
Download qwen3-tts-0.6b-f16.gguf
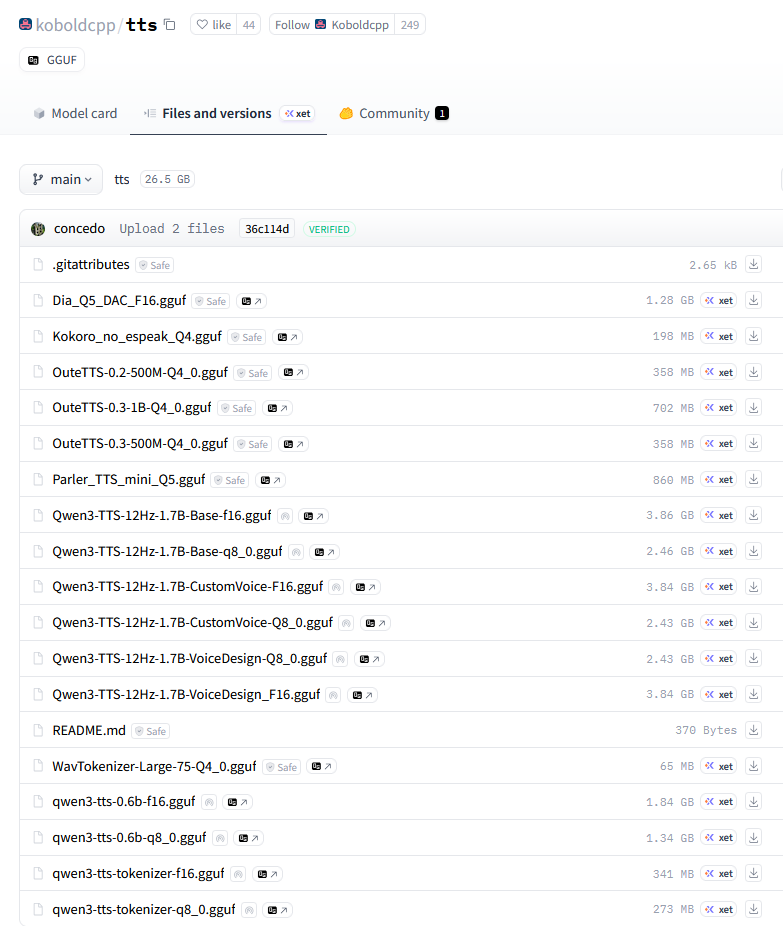click(x=753, y=801)
